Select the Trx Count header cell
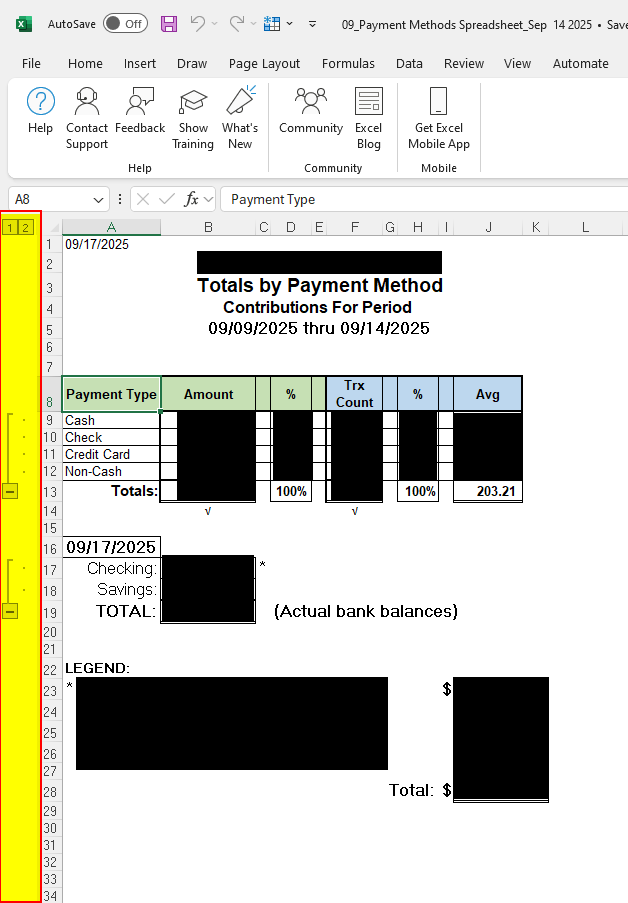The width and height of the screenshot is (628, 903). (354, 394)
